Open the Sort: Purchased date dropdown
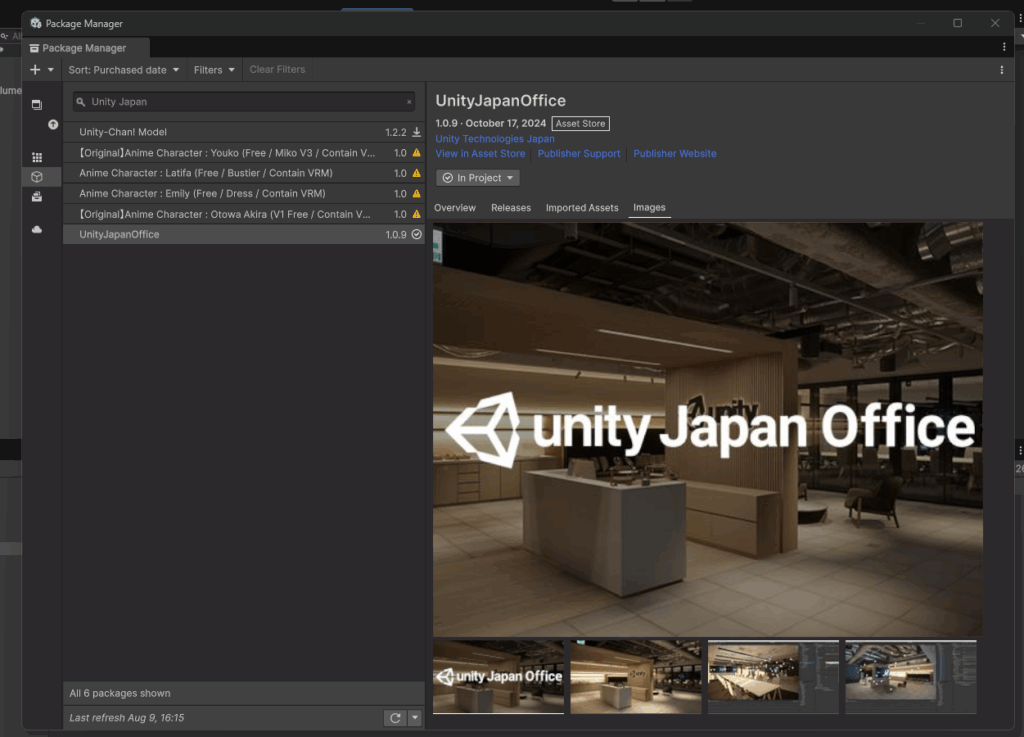The image size is (1024, 737). tap(123, 70)
